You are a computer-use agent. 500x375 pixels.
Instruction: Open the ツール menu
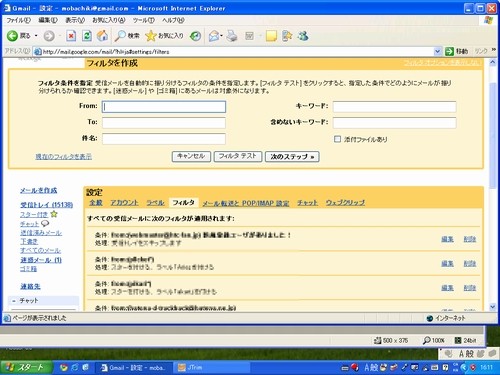pos(143,20)
